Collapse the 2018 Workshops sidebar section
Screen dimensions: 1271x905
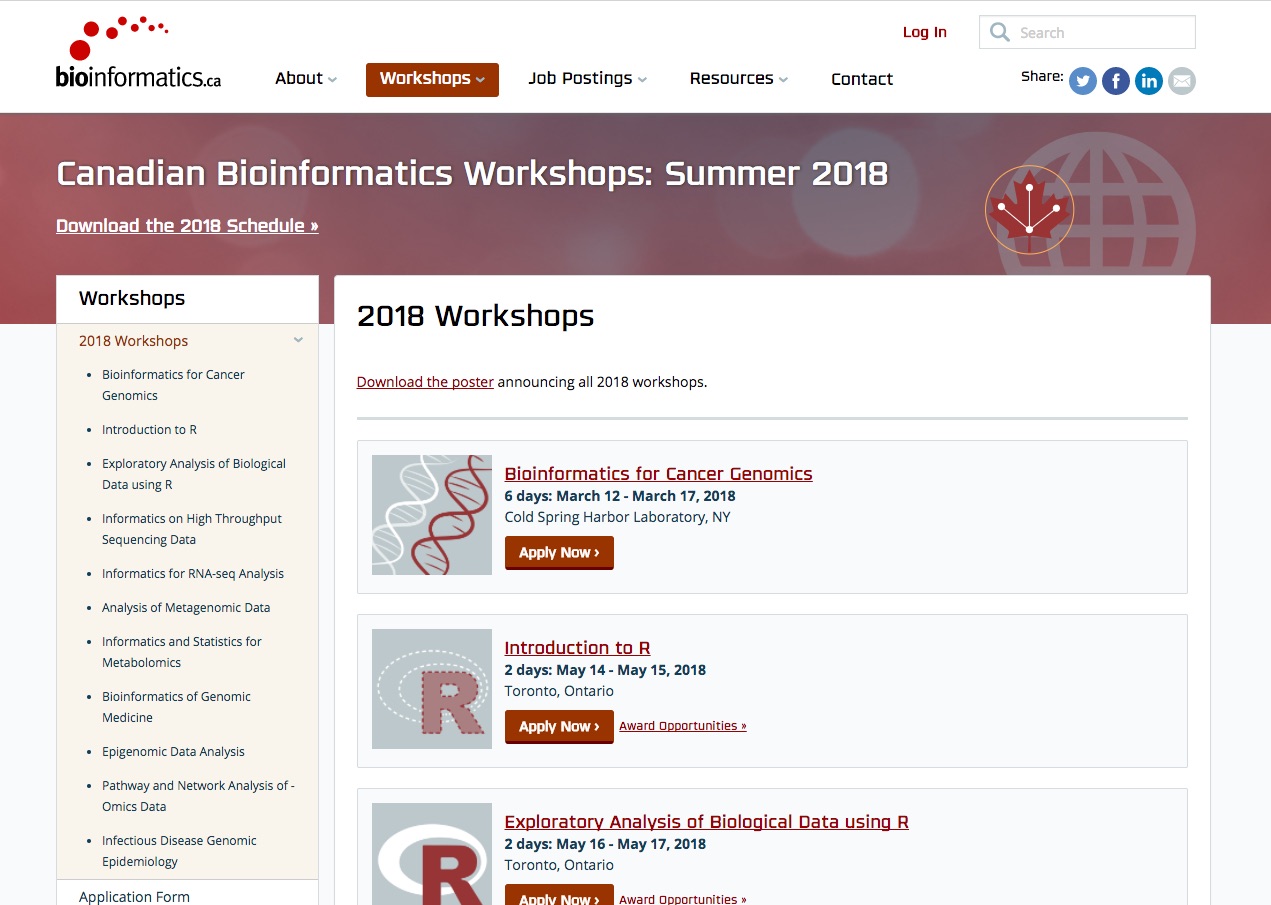point(298,340)
